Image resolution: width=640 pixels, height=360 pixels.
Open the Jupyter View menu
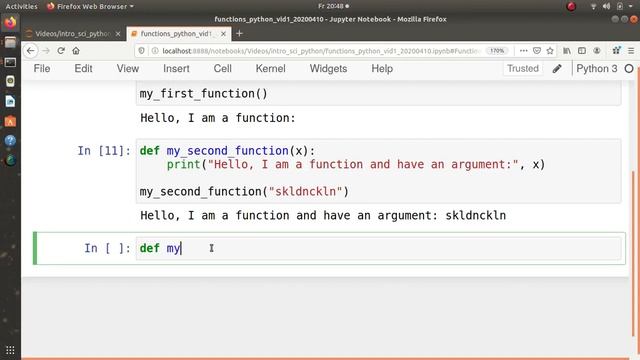click(128, 69)
